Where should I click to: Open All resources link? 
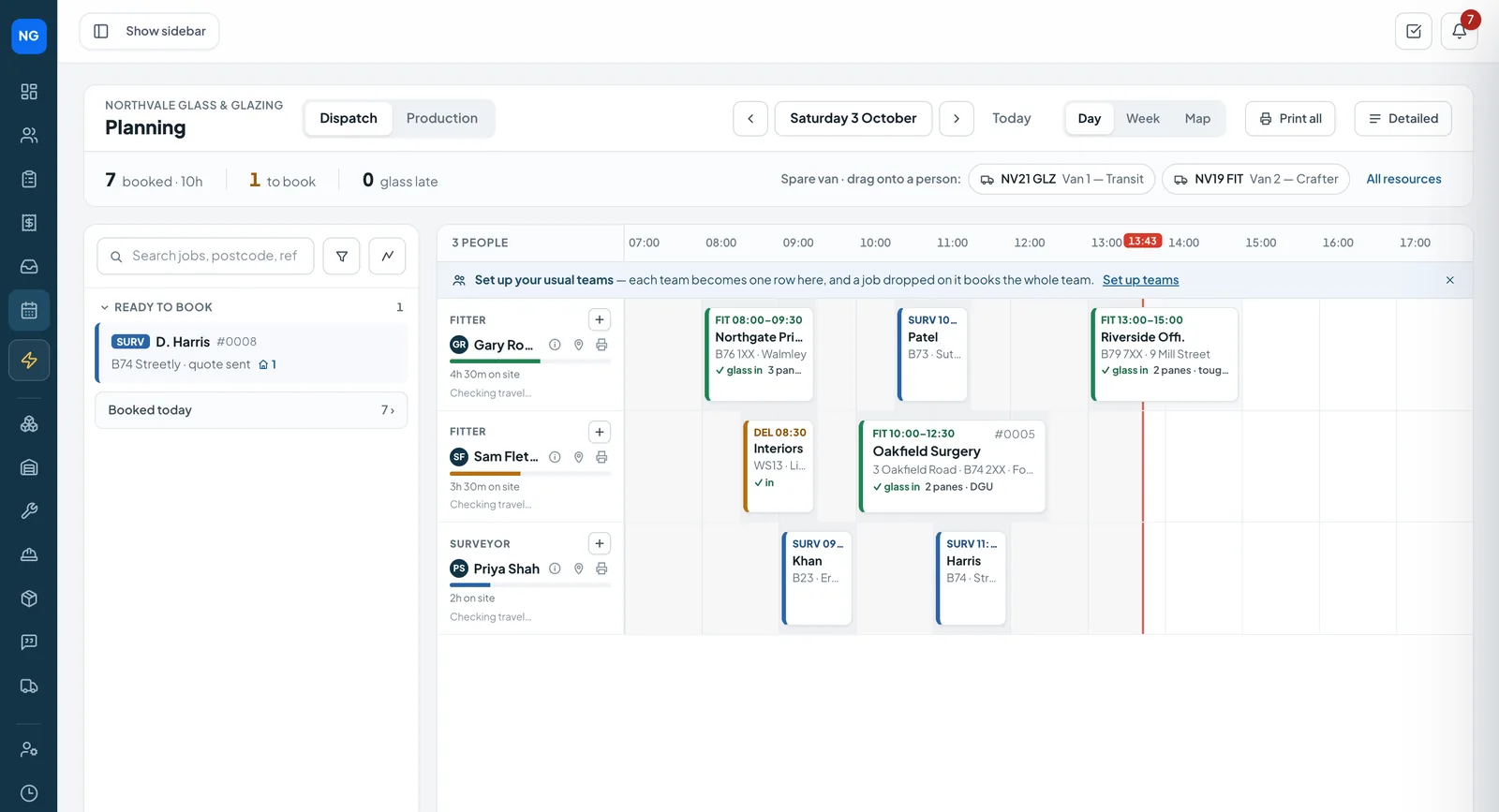pos(1403,179)
